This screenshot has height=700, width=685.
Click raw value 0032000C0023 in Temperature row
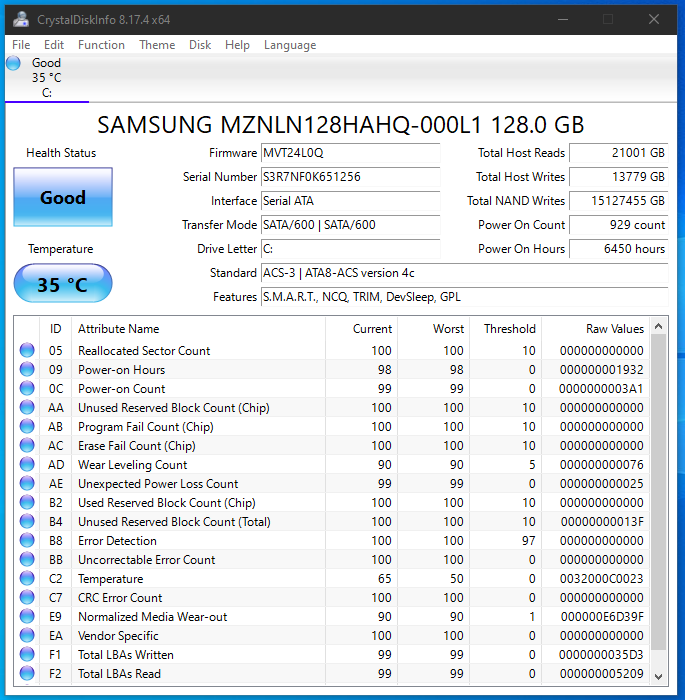(601, 579)
